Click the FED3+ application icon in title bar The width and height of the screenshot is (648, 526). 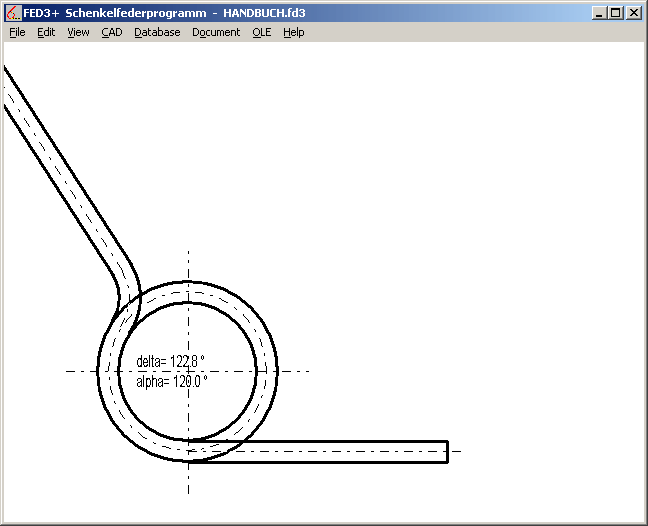click(13, 13)
